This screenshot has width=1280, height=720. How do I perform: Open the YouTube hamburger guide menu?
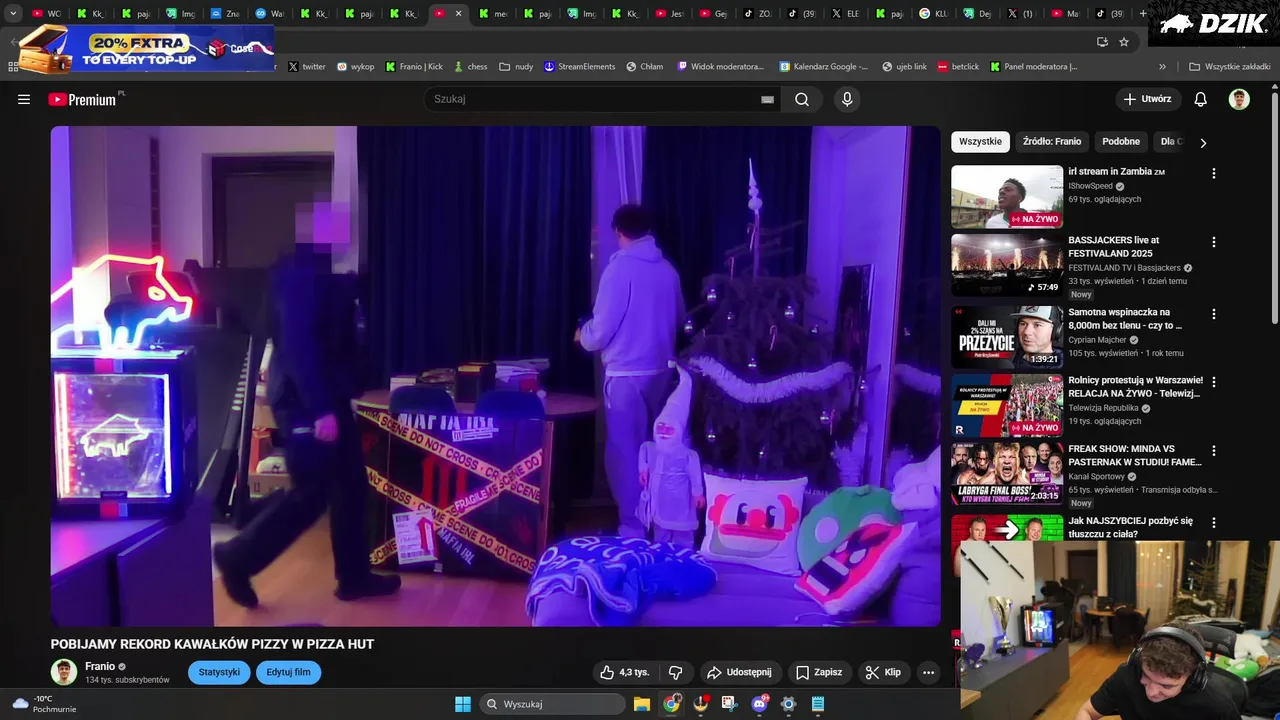[x=24, y=99]
